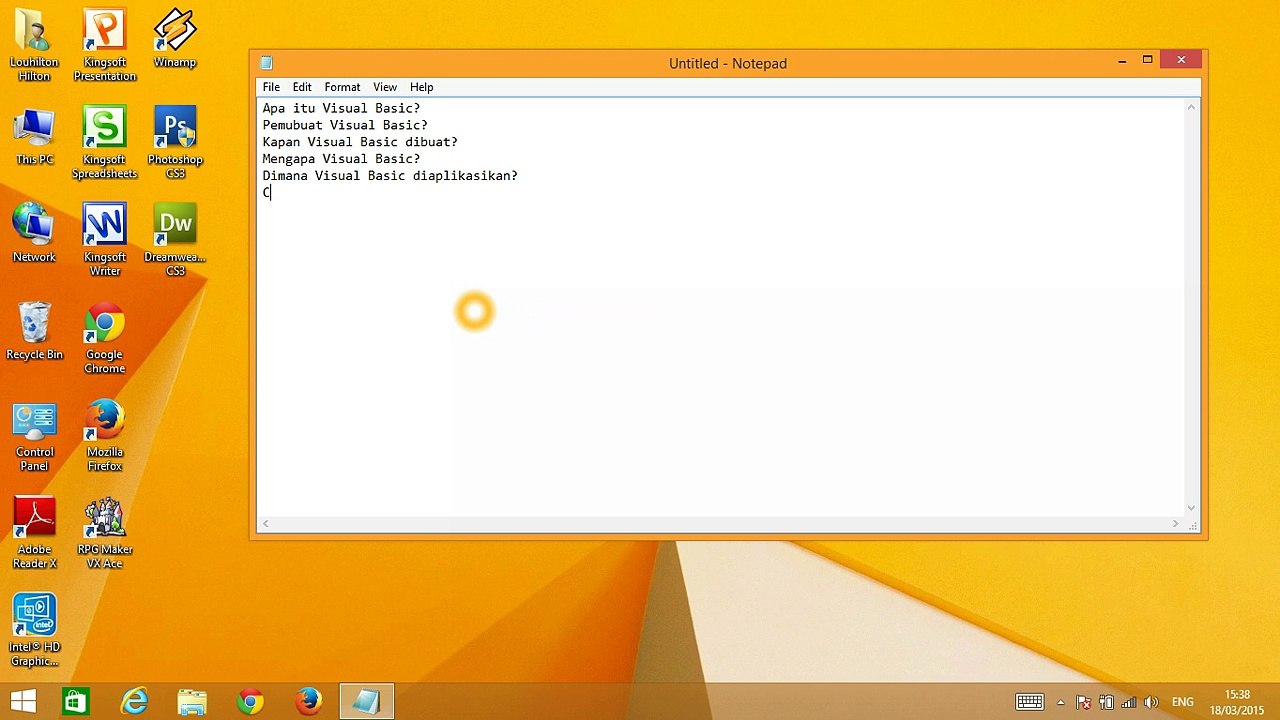Screen dimensions: 1280x720
Task: Select the Mozilla Firefox desktop shortcut
Action: (104, 436)
